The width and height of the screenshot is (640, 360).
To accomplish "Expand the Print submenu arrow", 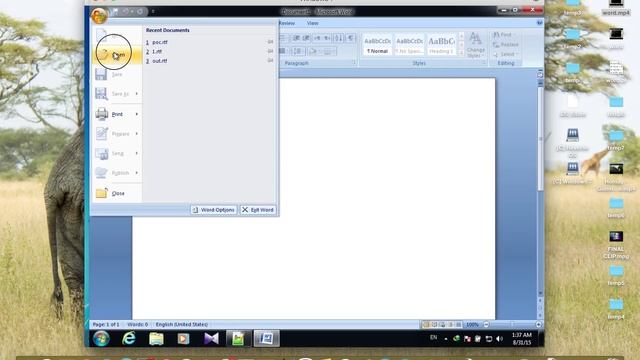I will pos(137,114).
